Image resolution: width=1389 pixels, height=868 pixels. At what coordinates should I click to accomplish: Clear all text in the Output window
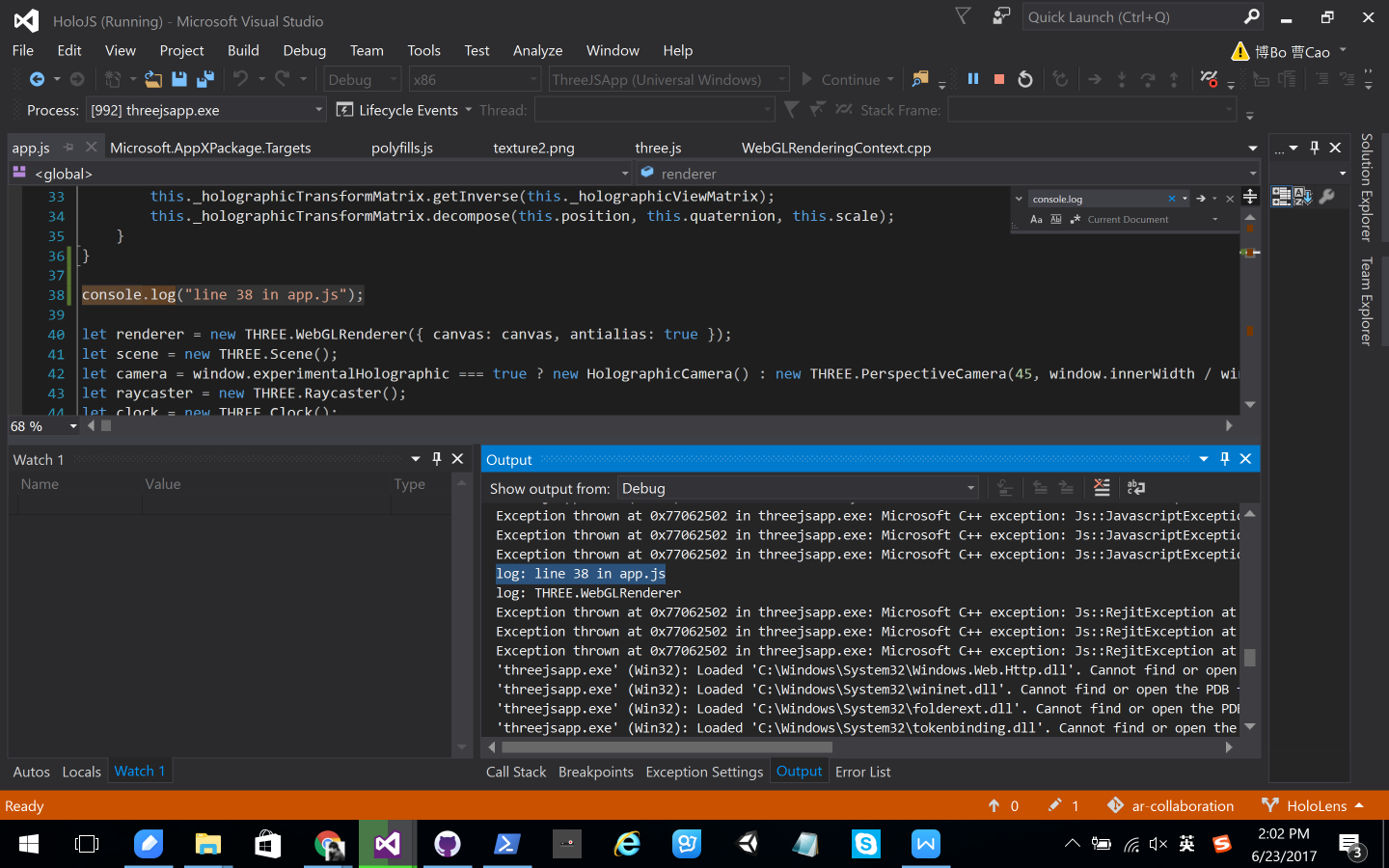coord(1102,488)
